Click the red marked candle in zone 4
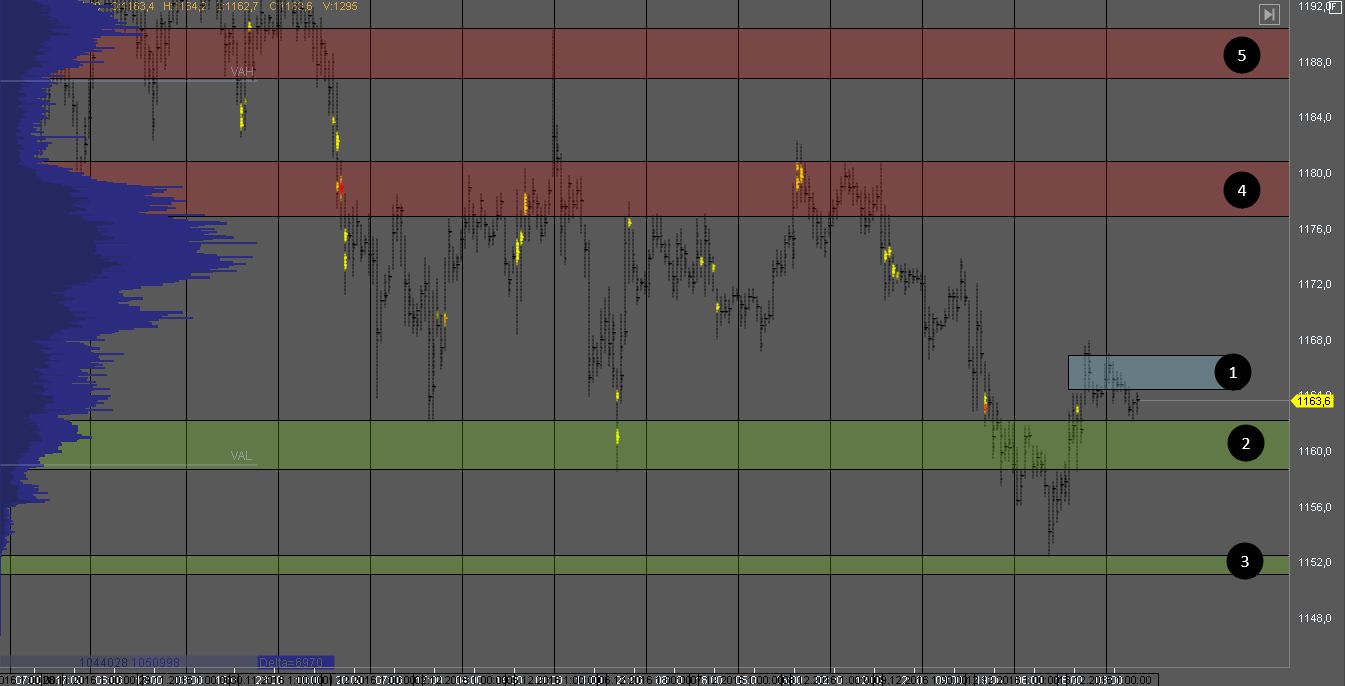The image size is (1345, 686). click(340, 187)
